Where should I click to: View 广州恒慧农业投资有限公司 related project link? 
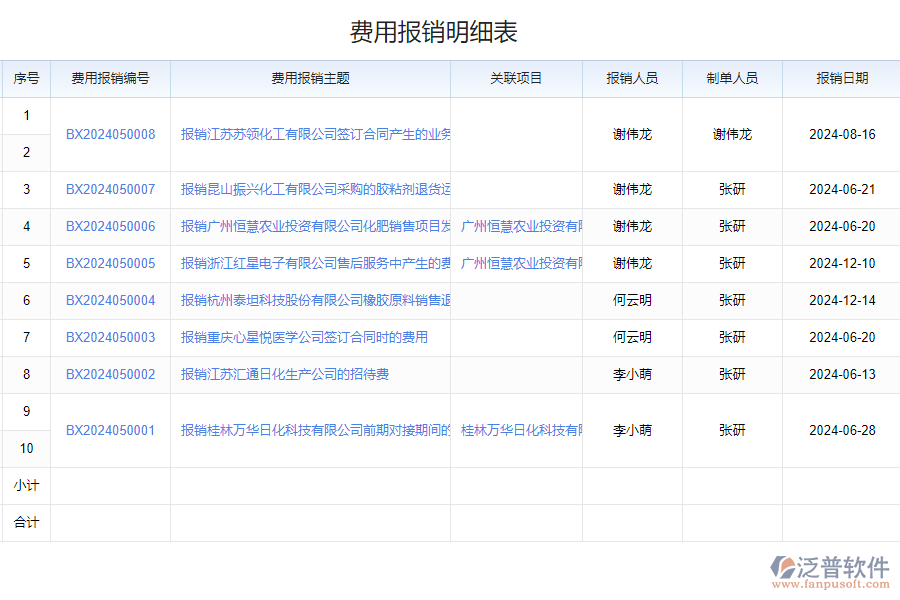520,226
